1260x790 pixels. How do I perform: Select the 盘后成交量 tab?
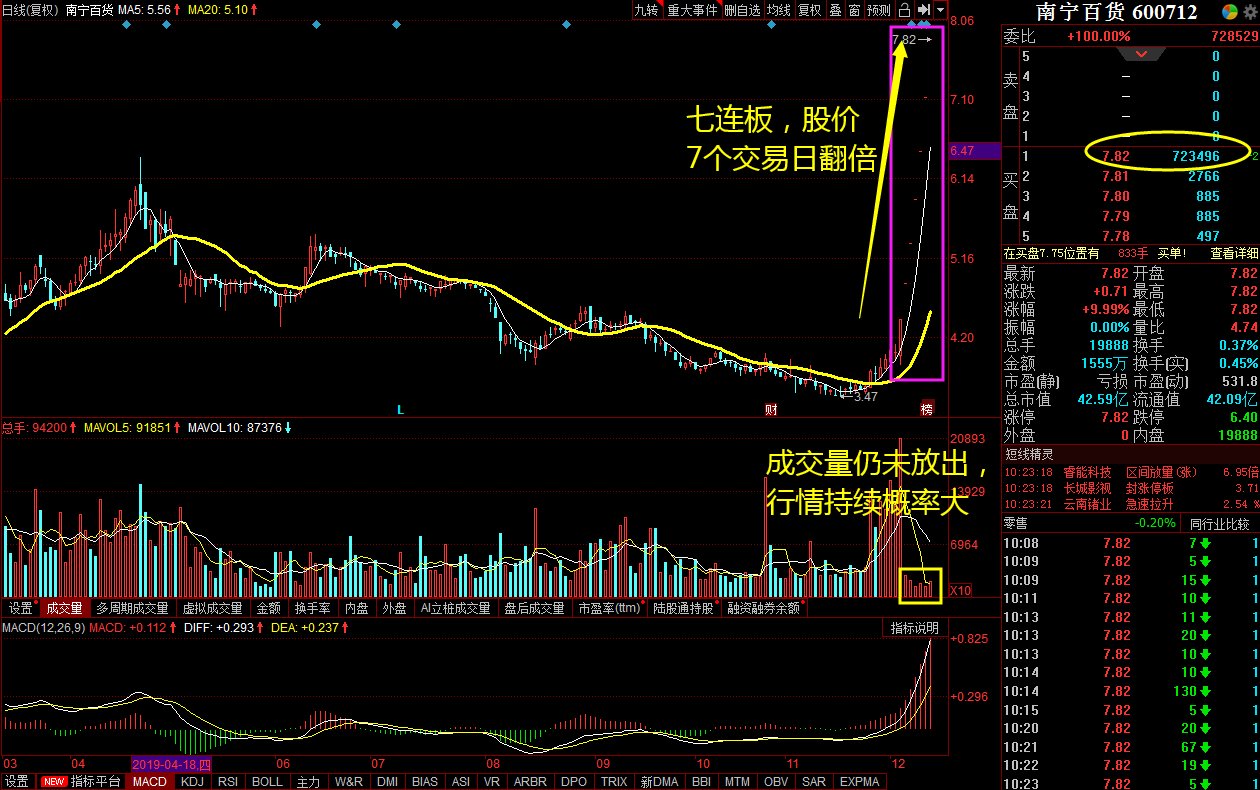(x=533, y=608)
